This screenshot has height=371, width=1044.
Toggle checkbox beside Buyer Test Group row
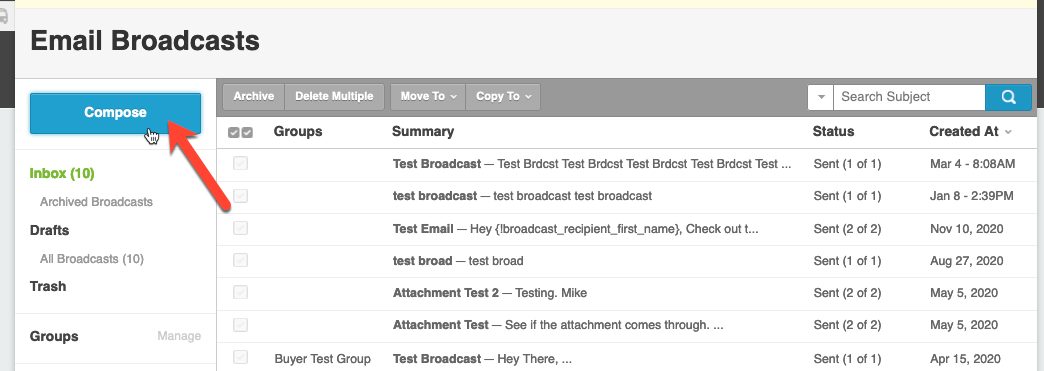240,357
